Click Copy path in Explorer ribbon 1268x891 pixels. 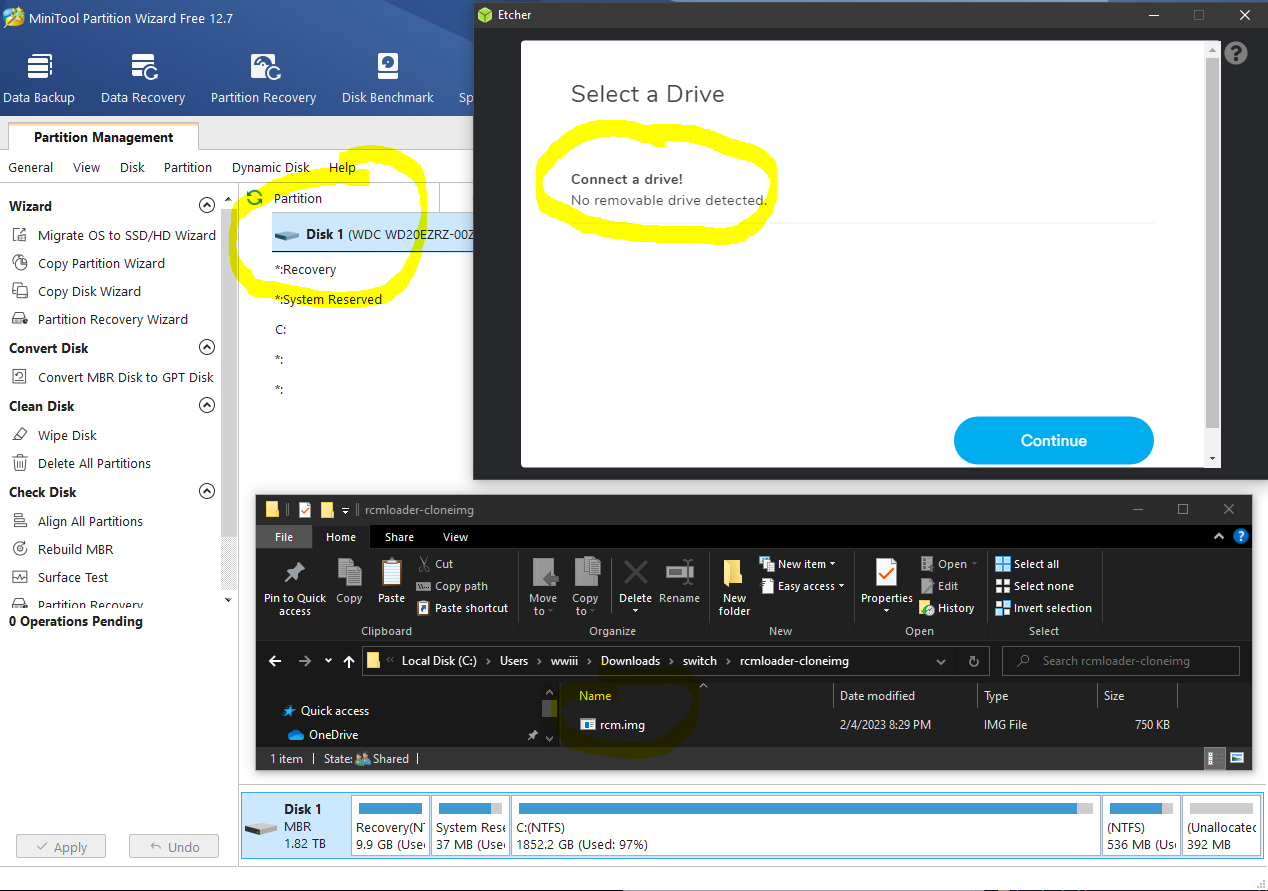(452, 586)
